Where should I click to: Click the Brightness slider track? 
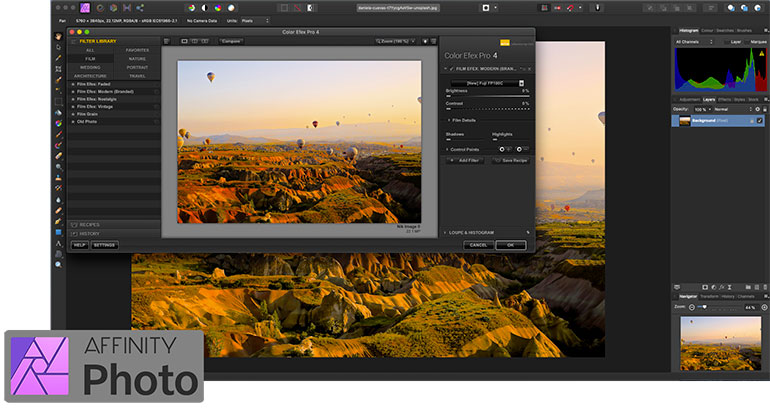[x=487, y=96]
